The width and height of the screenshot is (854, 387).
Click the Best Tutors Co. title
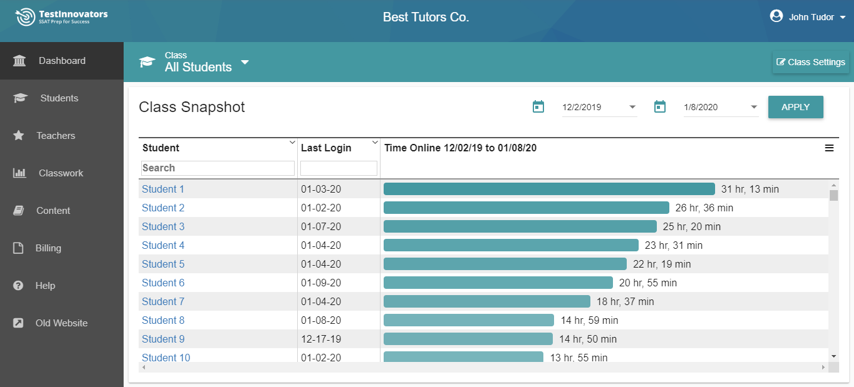click(426, 17)
